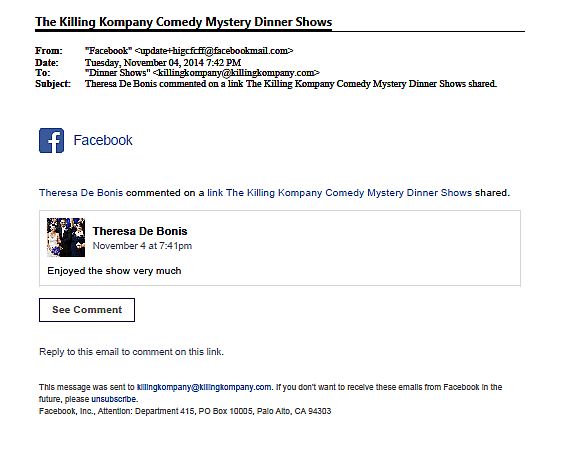Select the Facebook, Inc. Palo Alto address line
Viewport: 566px width, 463px height.
click(185, 411)
